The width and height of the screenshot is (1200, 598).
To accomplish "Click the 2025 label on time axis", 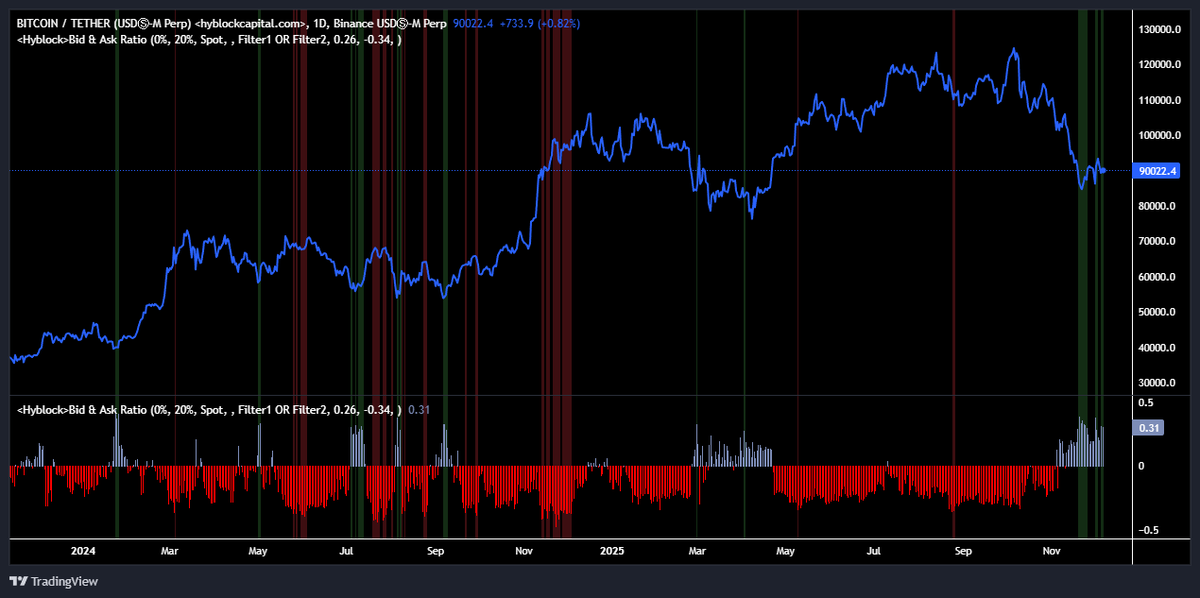I will pos(614,551).
